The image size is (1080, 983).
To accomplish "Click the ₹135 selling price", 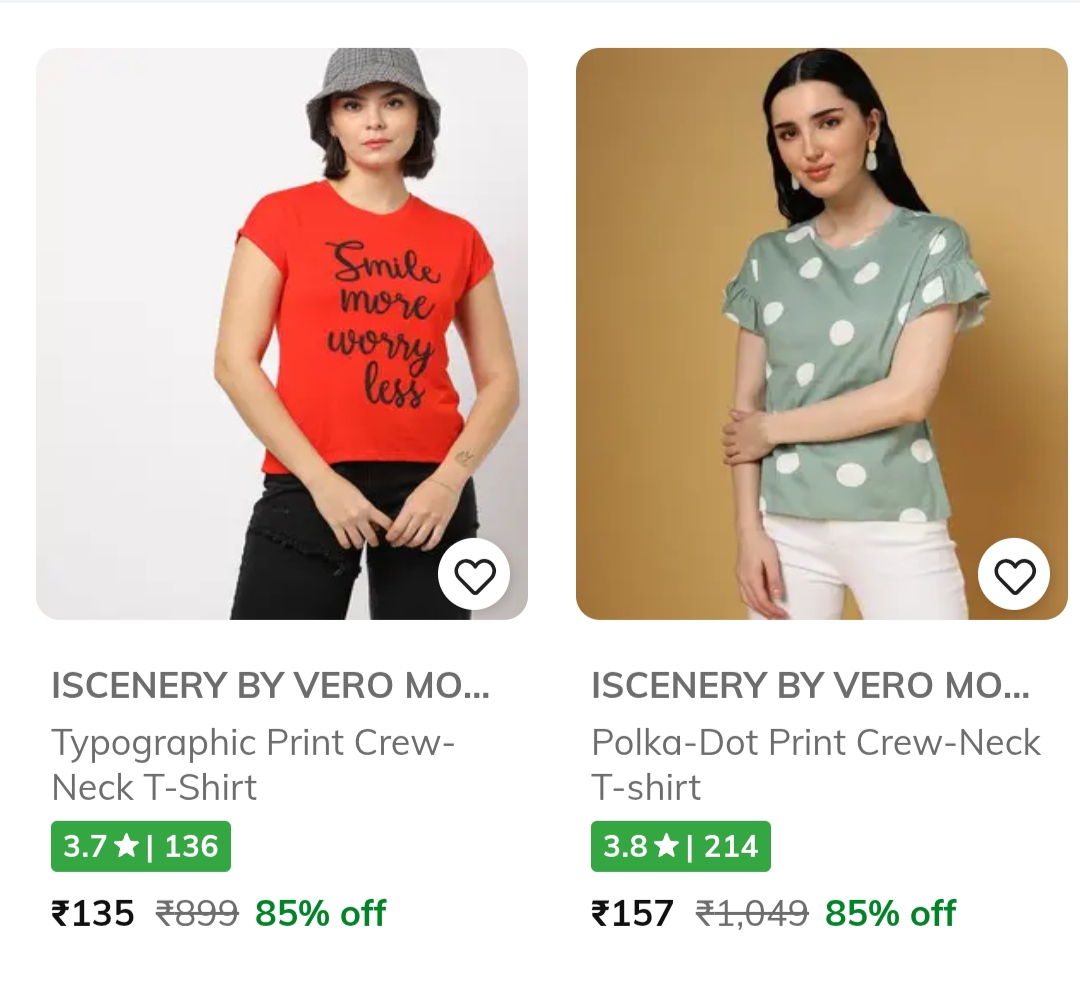I will pos(93,913).
